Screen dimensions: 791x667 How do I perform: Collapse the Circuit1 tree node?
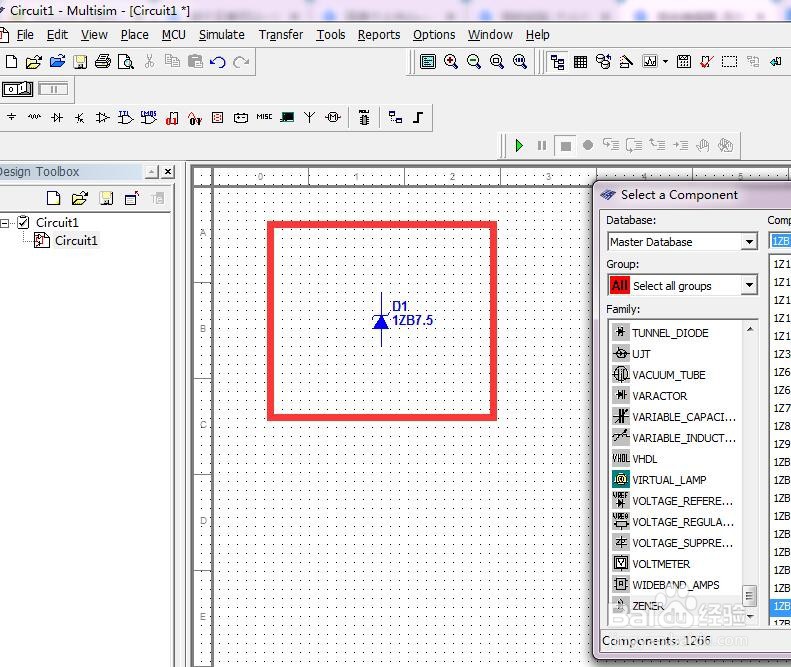(5, 223)
